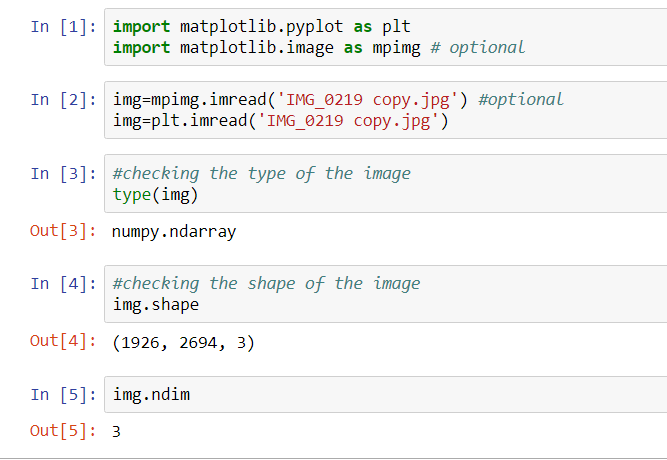The height and width of the screenshot is (460, 667).
Task: Select the In [1] prompt label
Action: pos(63,27)
